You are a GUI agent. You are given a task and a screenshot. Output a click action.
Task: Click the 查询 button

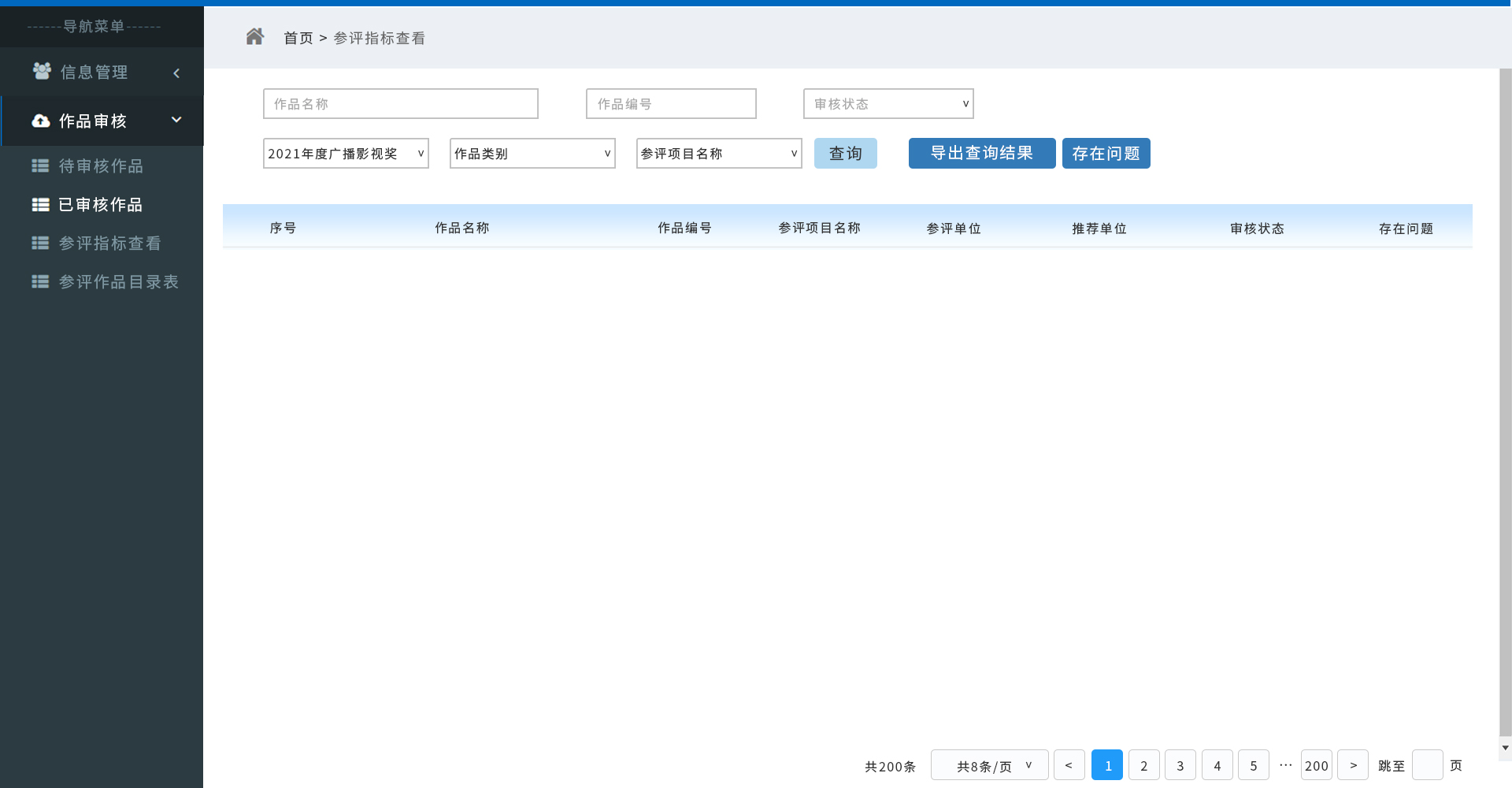845,154
